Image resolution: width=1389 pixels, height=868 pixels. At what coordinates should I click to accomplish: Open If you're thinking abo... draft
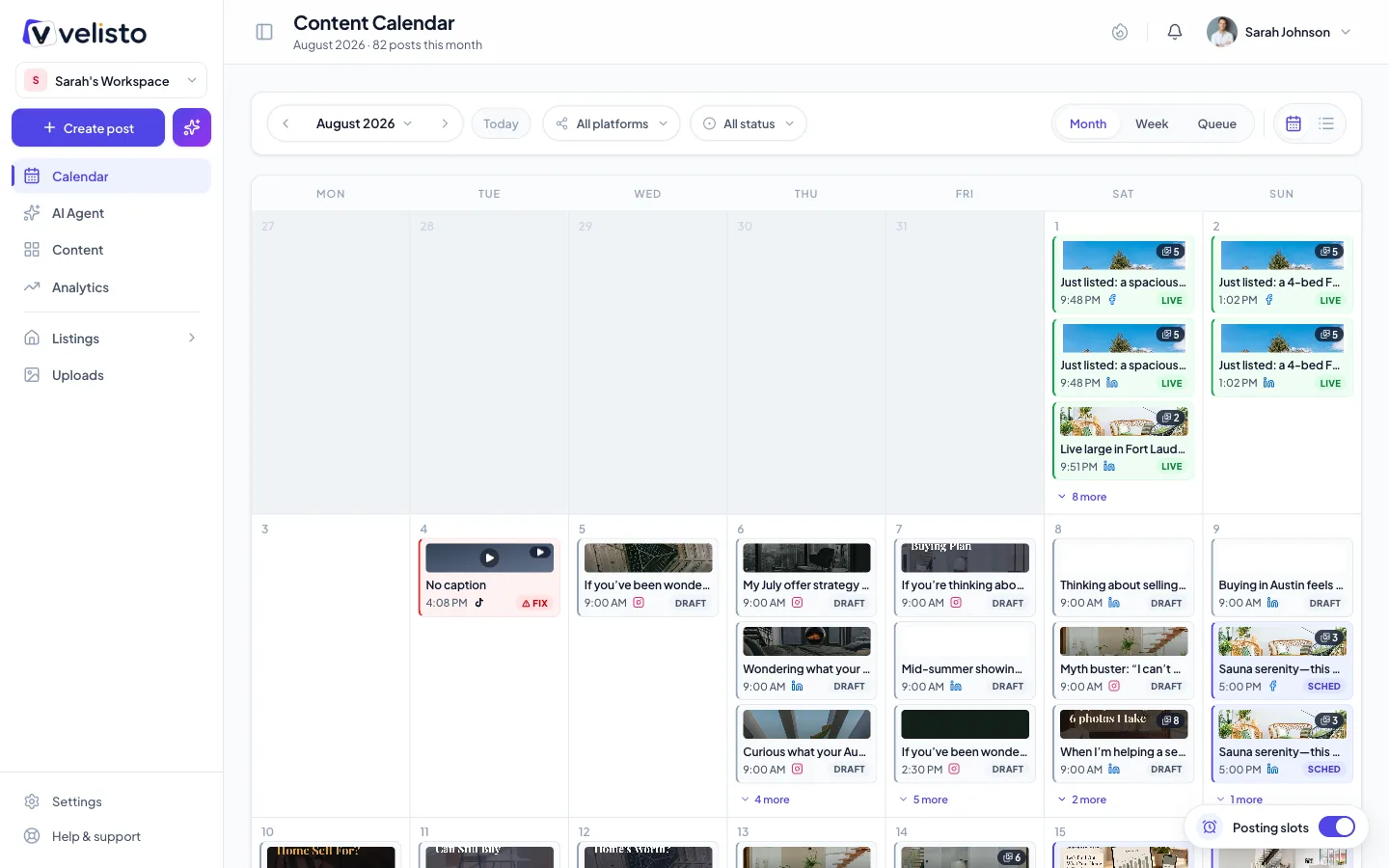click(965, 577)
